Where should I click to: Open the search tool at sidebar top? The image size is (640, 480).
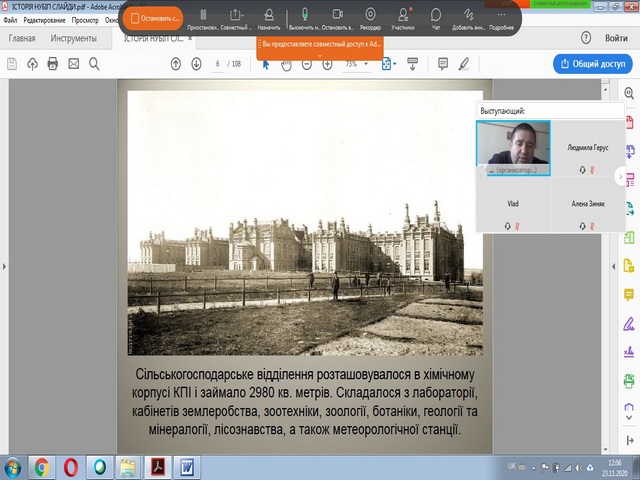tap(629, 93)
